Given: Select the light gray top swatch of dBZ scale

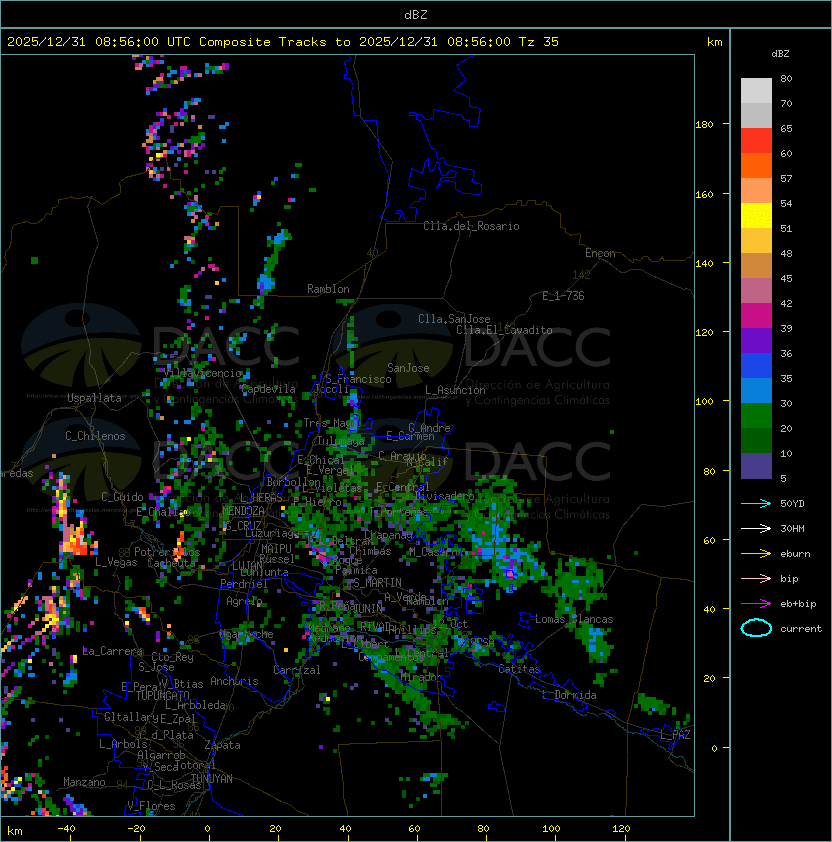Looking at the screenshot, I should [x=756, y=91].
